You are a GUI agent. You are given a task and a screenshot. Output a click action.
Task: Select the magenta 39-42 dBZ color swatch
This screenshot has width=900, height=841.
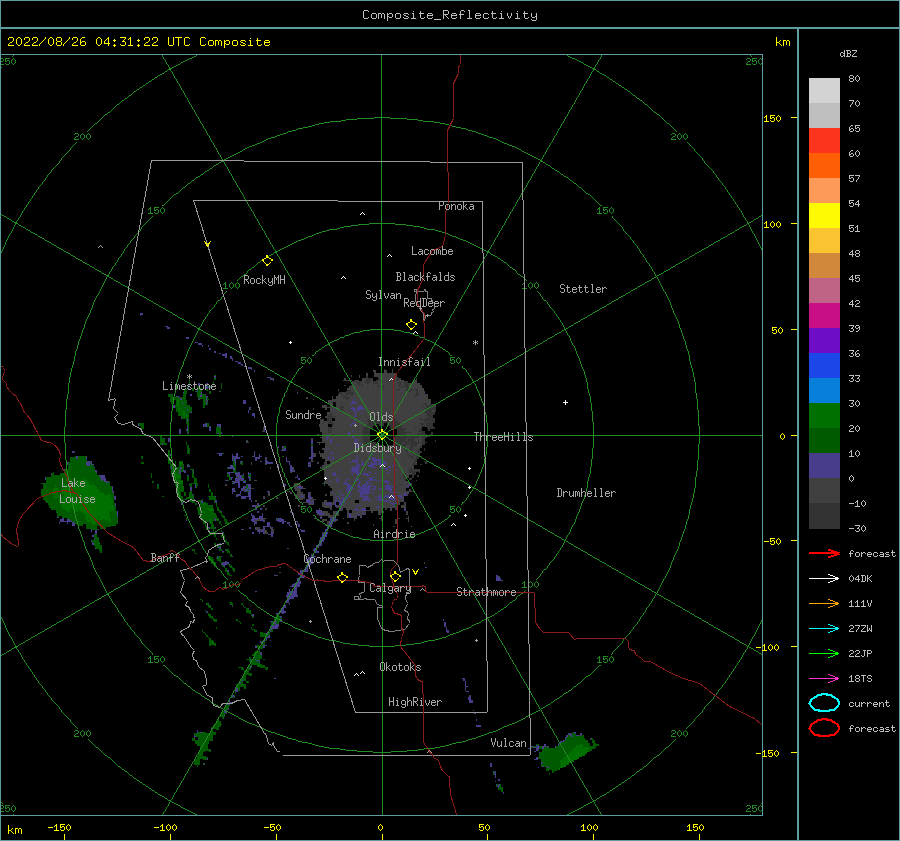[x=824, y=316]
